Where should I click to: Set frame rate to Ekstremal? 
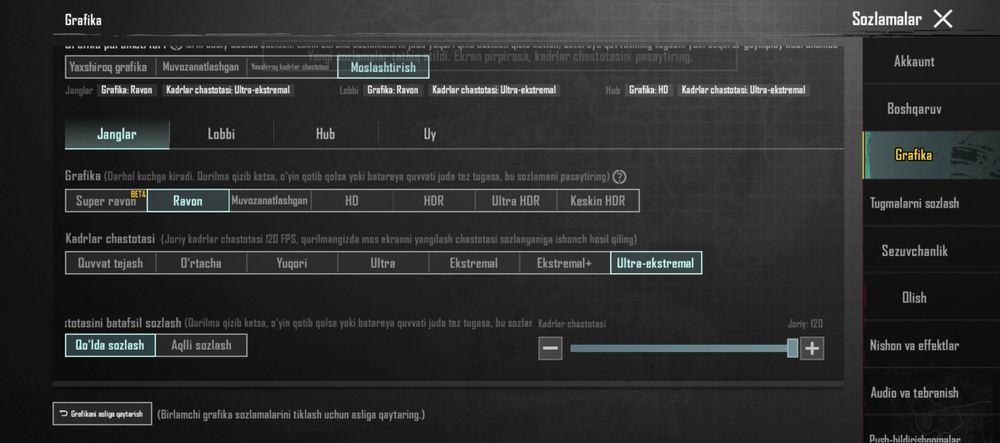[x=474, y=263]
